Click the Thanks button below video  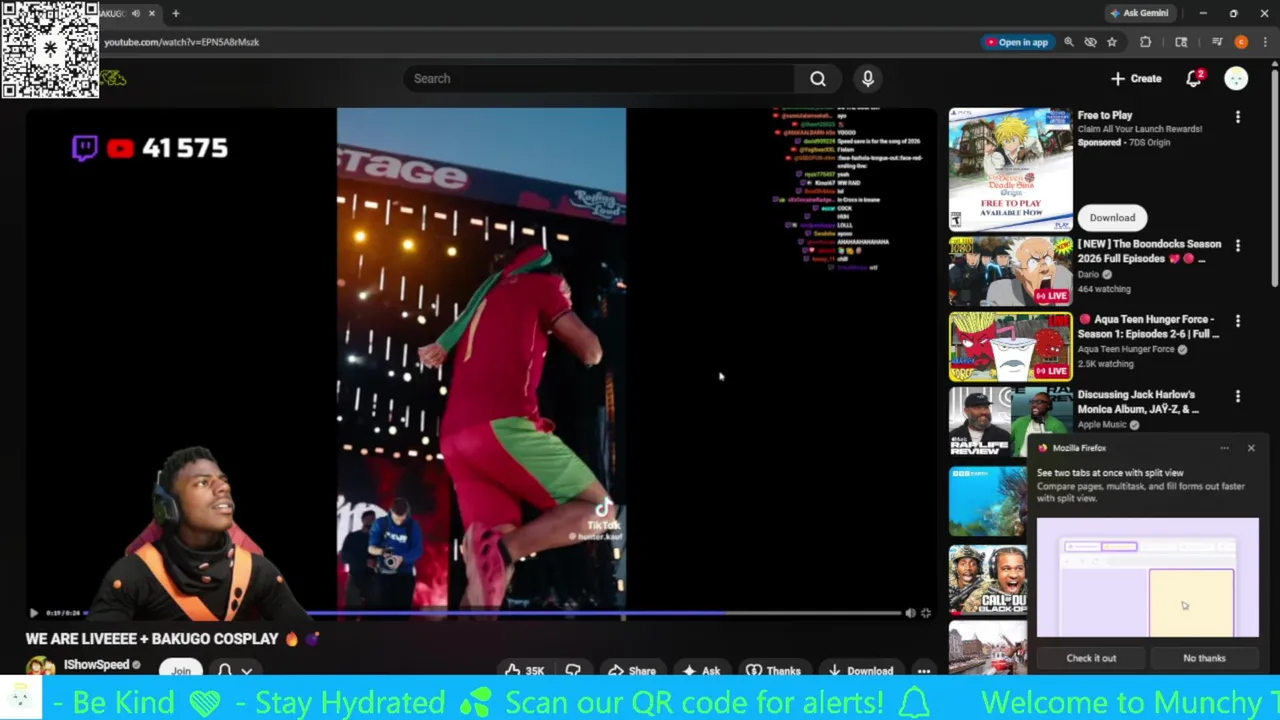(773, 670)
